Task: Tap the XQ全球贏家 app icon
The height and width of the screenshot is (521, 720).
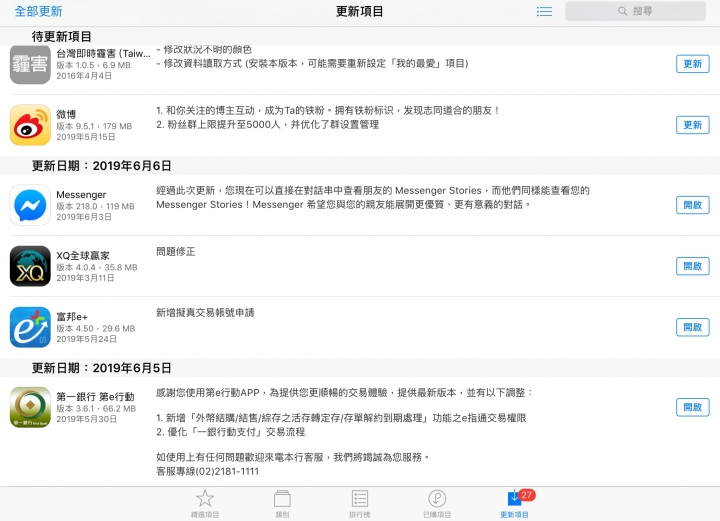Action: click(30, 266)
